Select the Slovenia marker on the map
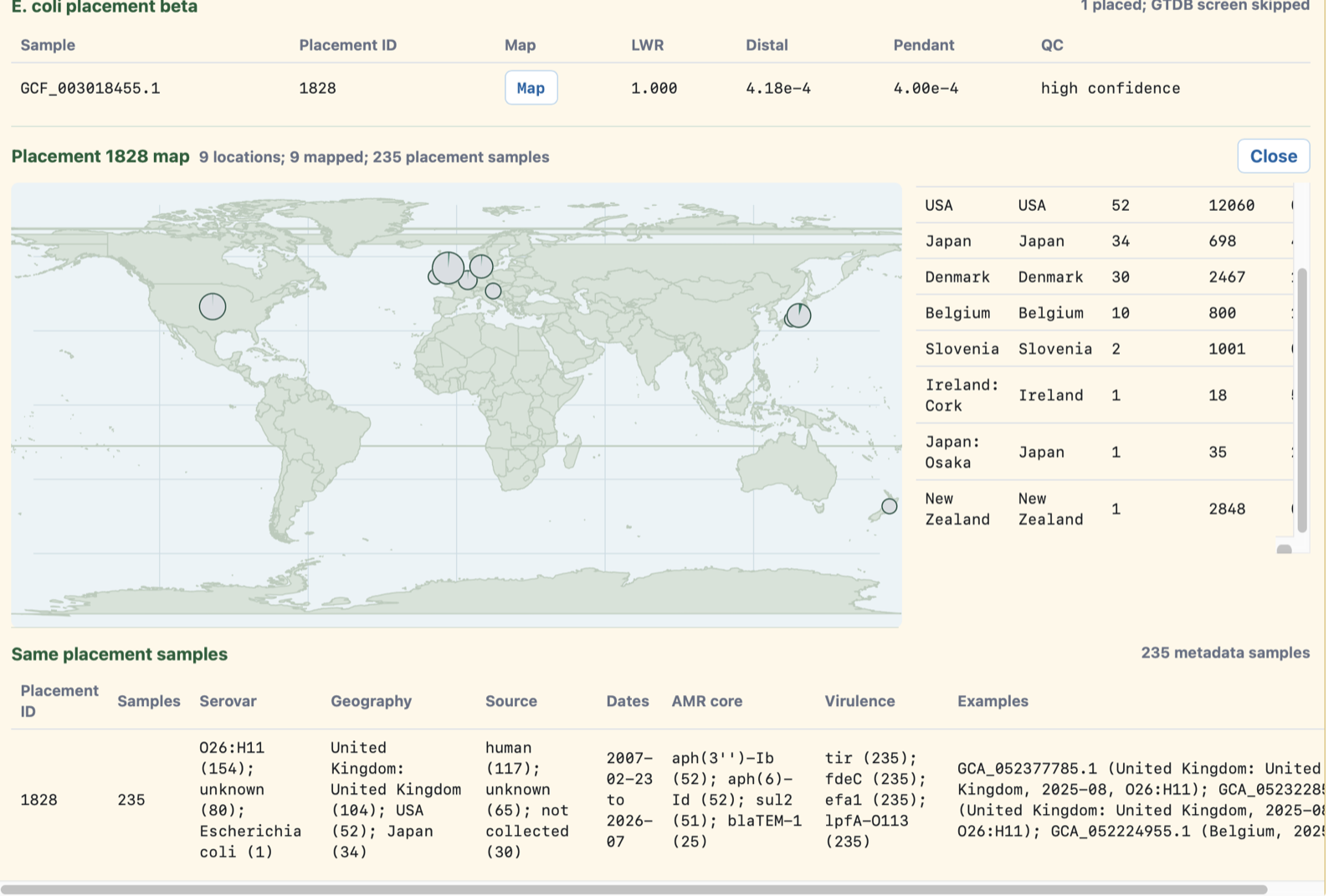Viewport: 1339px width, 896px height. (x=494, y=291)
